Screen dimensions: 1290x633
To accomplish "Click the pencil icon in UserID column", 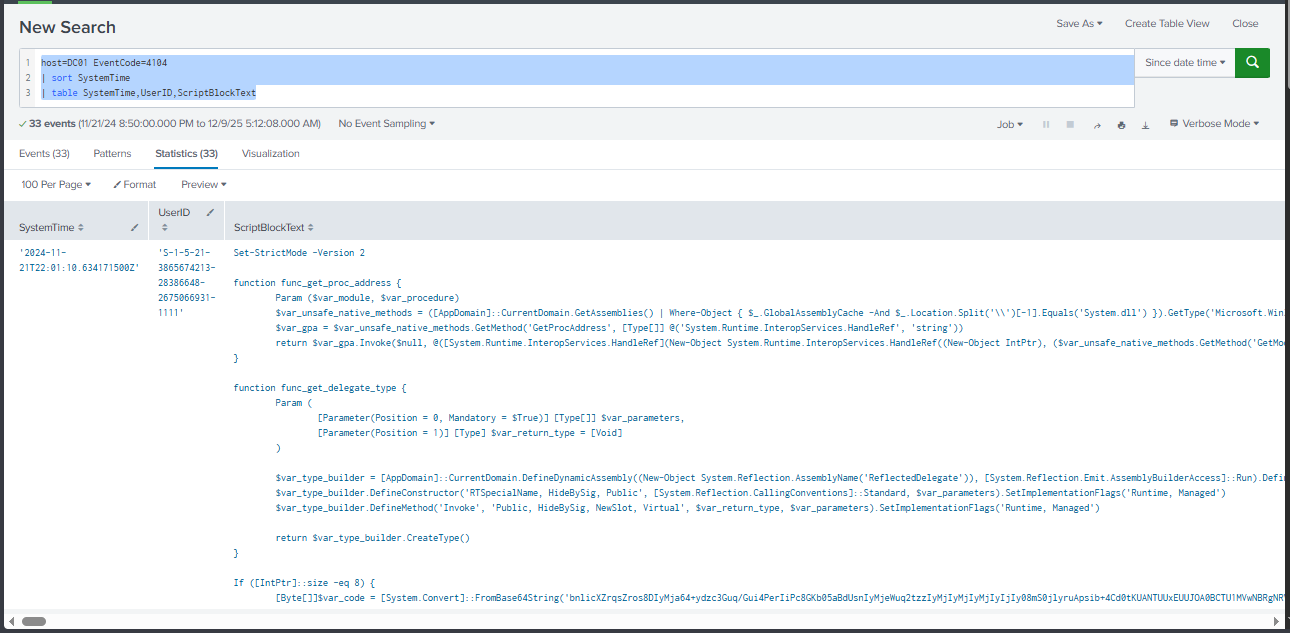I will [210, 213].
